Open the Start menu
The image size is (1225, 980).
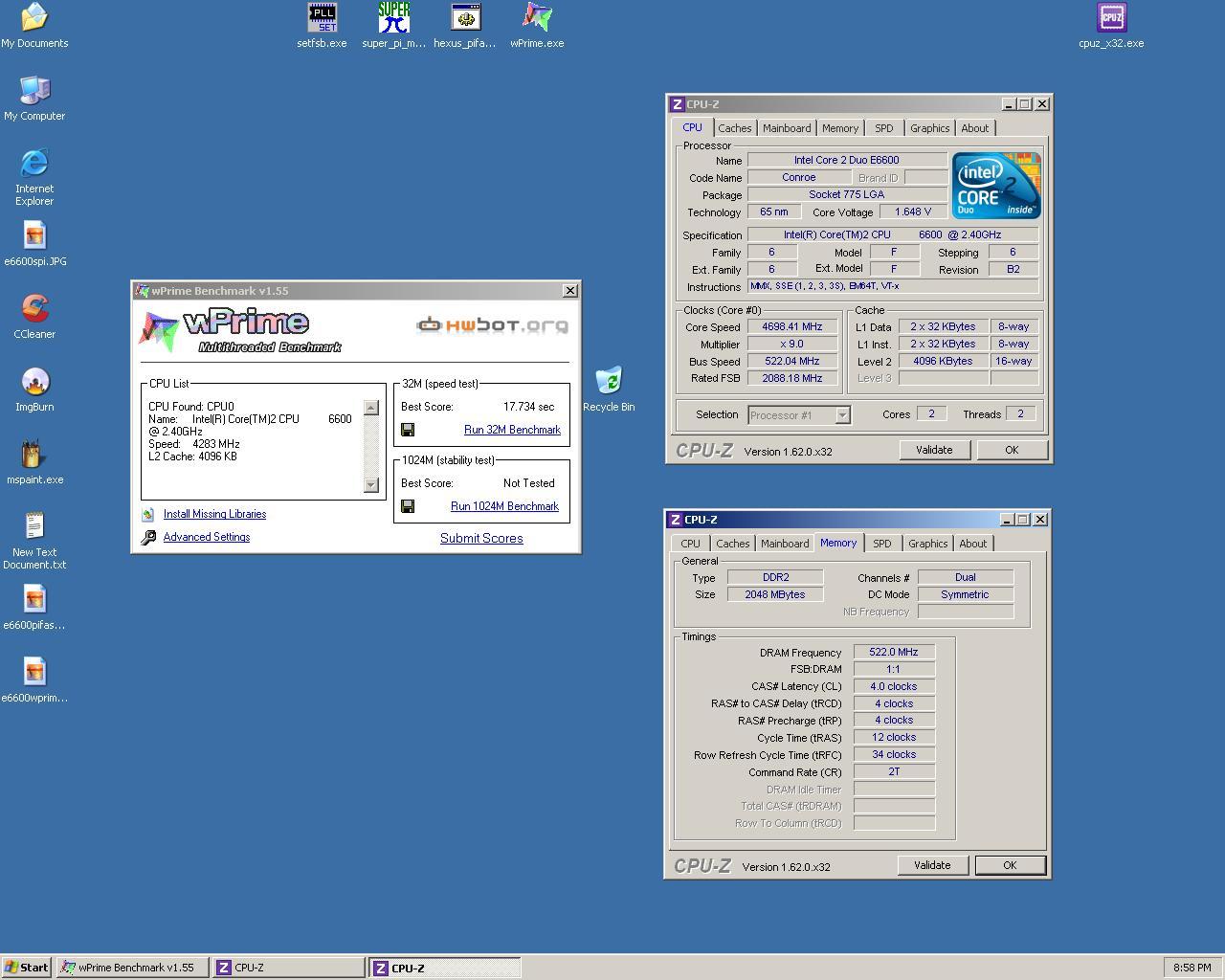tap(27, 968)
